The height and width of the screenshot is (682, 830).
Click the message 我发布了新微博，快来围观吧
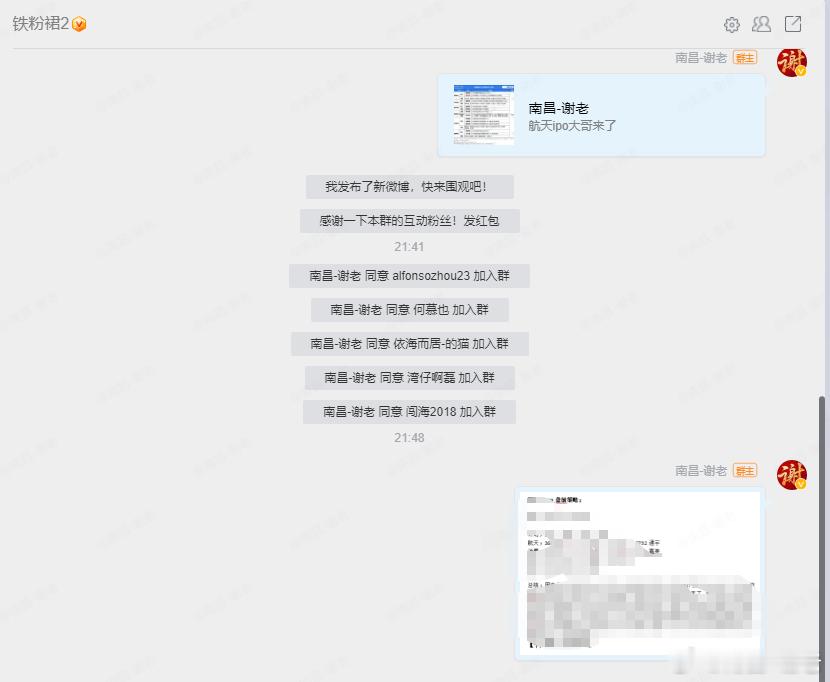[410, 187]
